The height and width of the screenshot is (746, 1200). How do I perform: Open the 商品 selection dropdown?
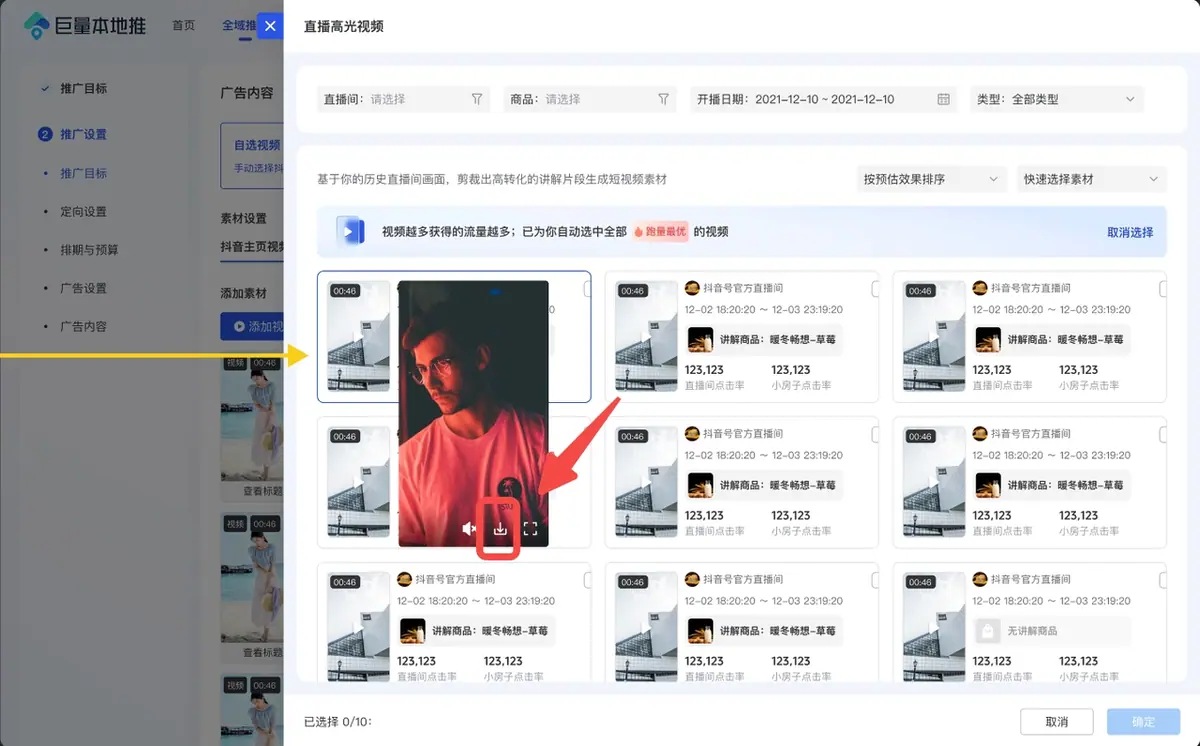589,99
